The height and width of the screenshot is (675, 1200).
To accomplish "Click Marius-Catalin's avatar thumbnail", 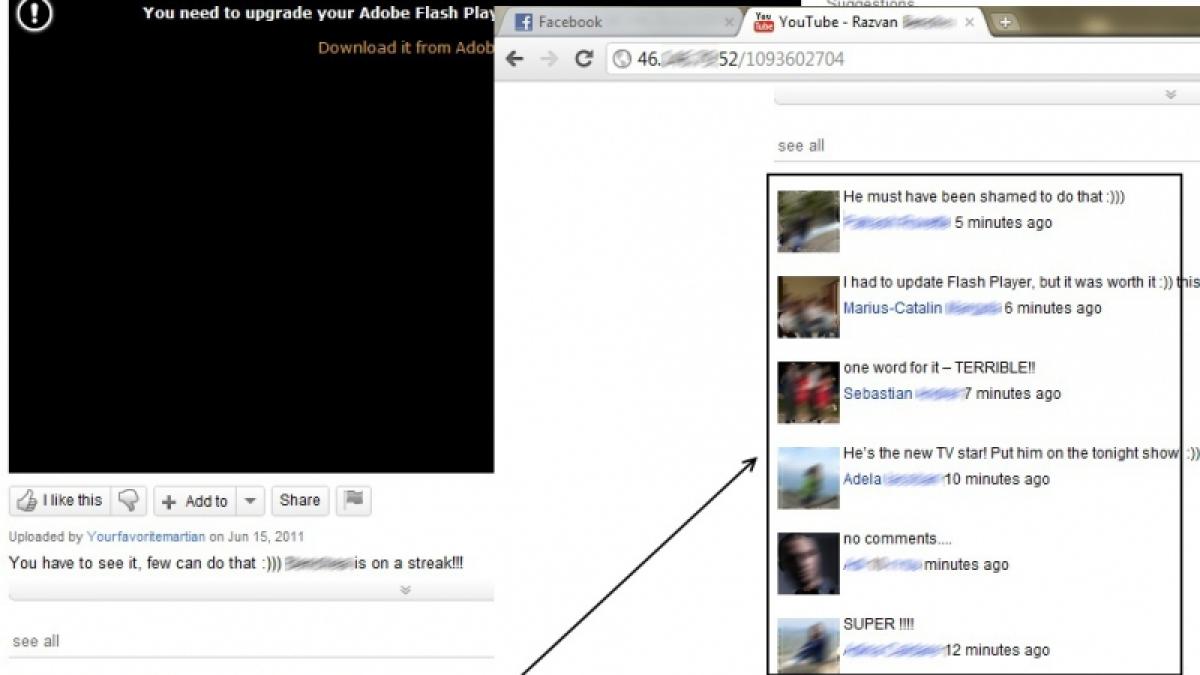I will point(808,307).
